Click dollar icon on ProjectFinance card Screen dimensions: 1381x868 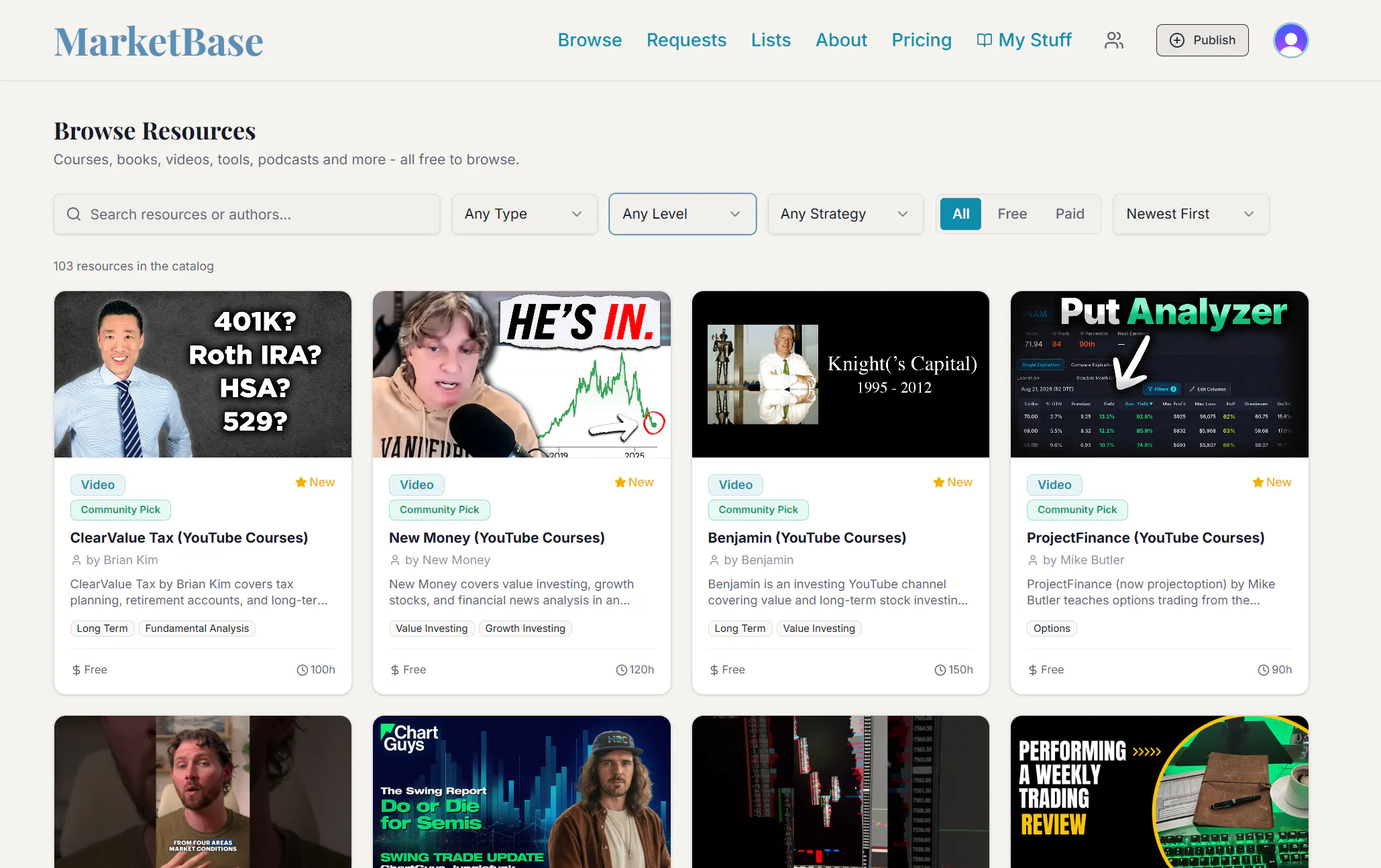coord(1033,670)
